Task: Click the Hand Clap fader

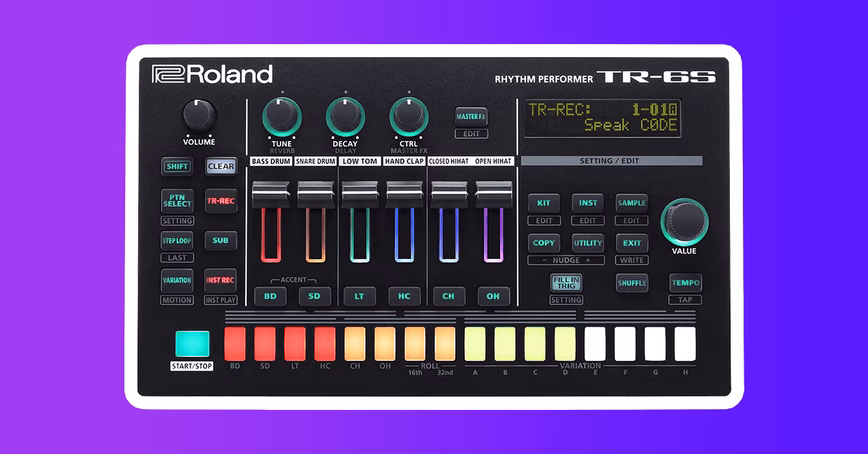Action: point(404,195)
